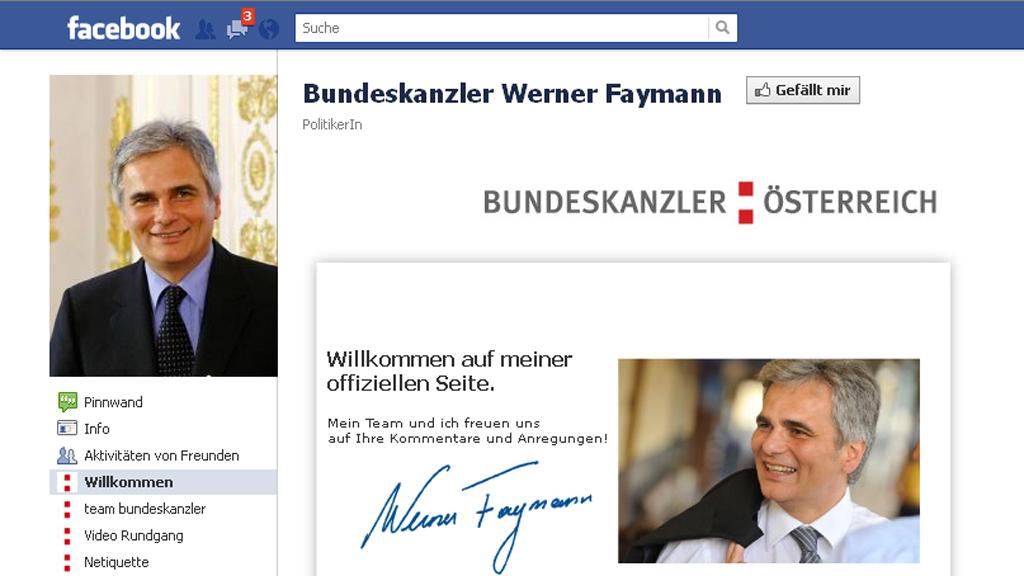Click the Info card icon
The width and height of the screenshot is (1024, 576).
tap(67, 428)
